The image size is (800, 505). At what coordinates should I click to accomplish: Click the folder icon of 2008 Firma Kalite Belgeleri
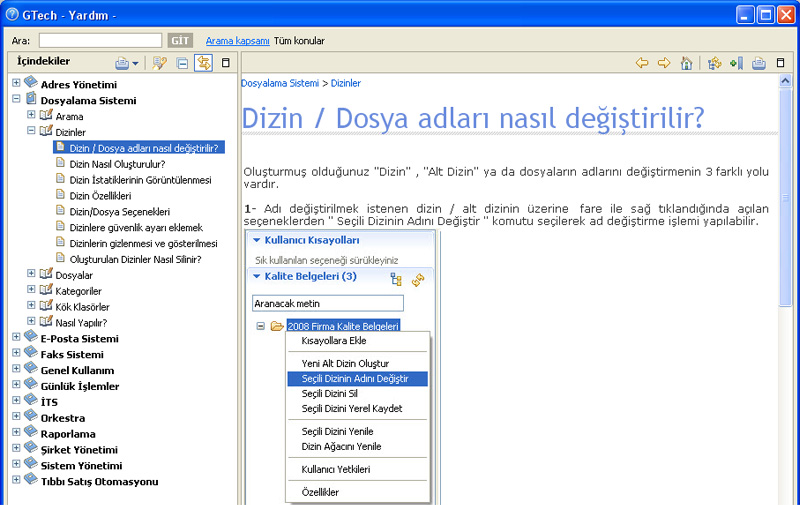(277, 326)
